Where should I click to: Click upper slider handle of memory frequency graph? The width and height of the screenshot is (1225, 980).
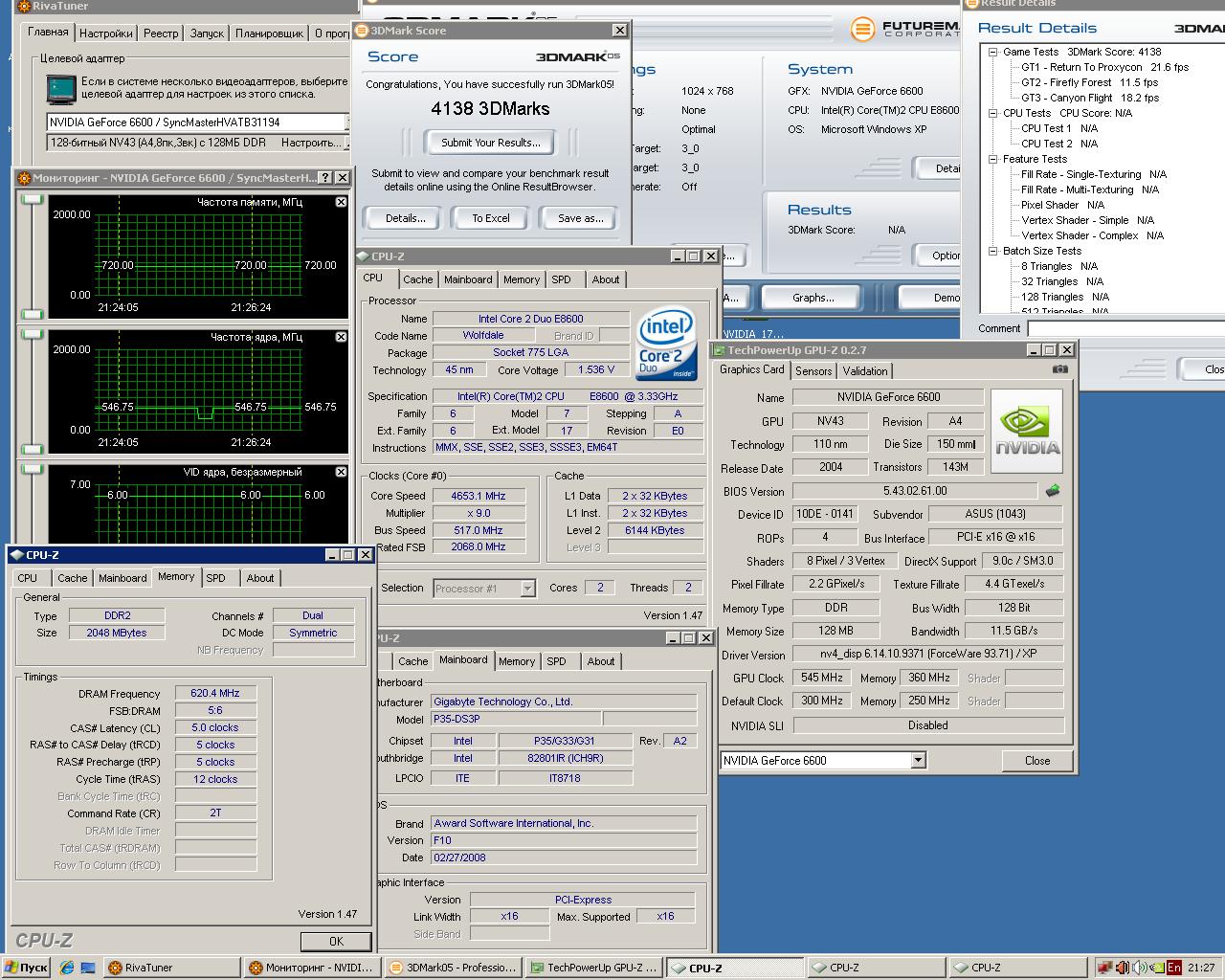[x=33, y=199]
